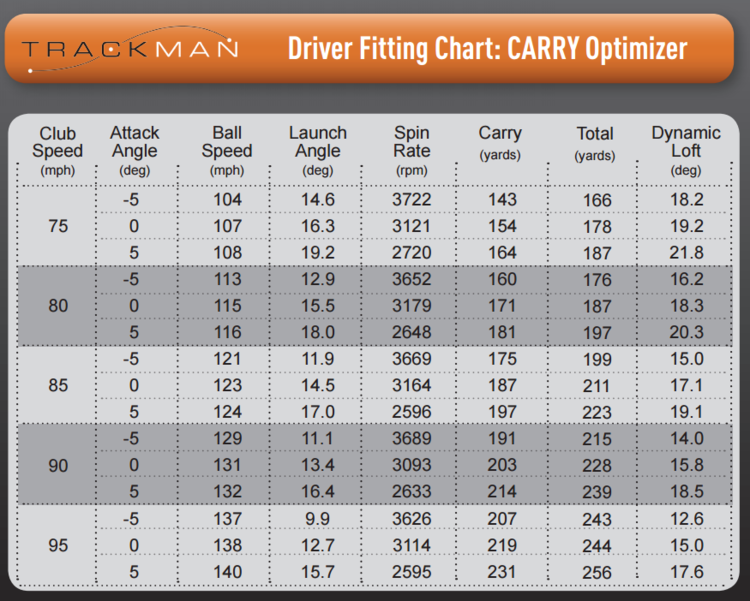Click dynamic loft value "14.0"
Screen dimensions: 750x601
(686, 438)
